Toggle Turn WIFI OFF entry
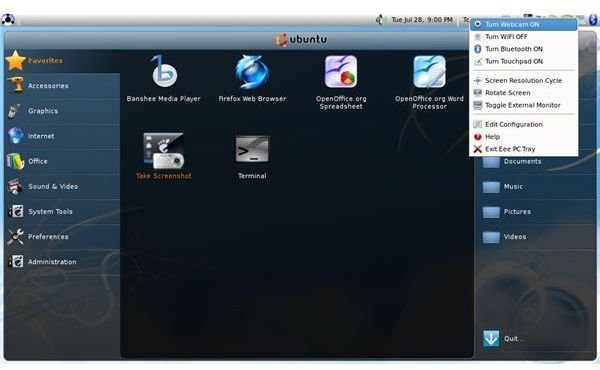 (523, 37)
